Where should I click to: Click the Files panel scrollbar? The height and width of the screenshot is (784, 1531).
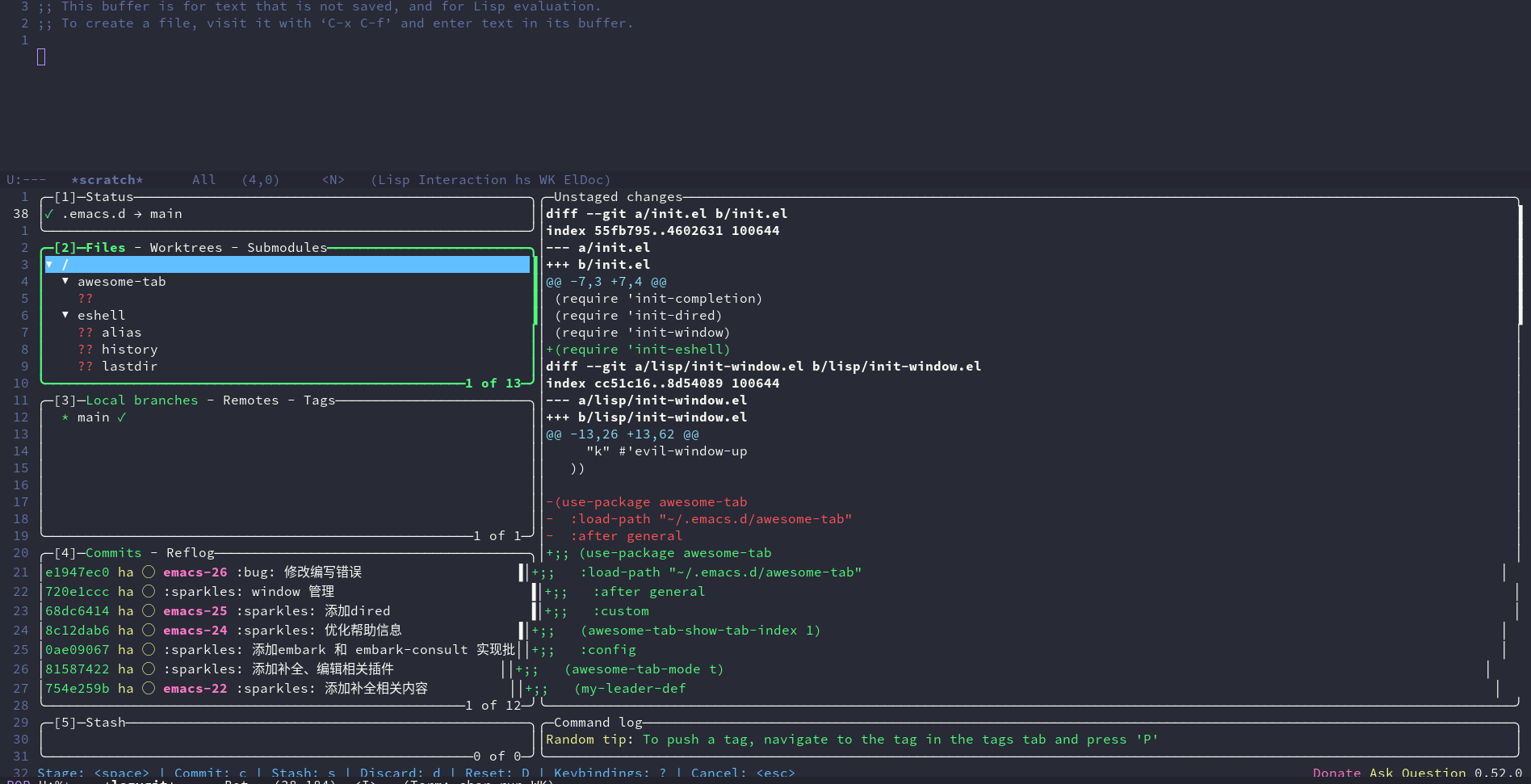(x=535, y=291)
